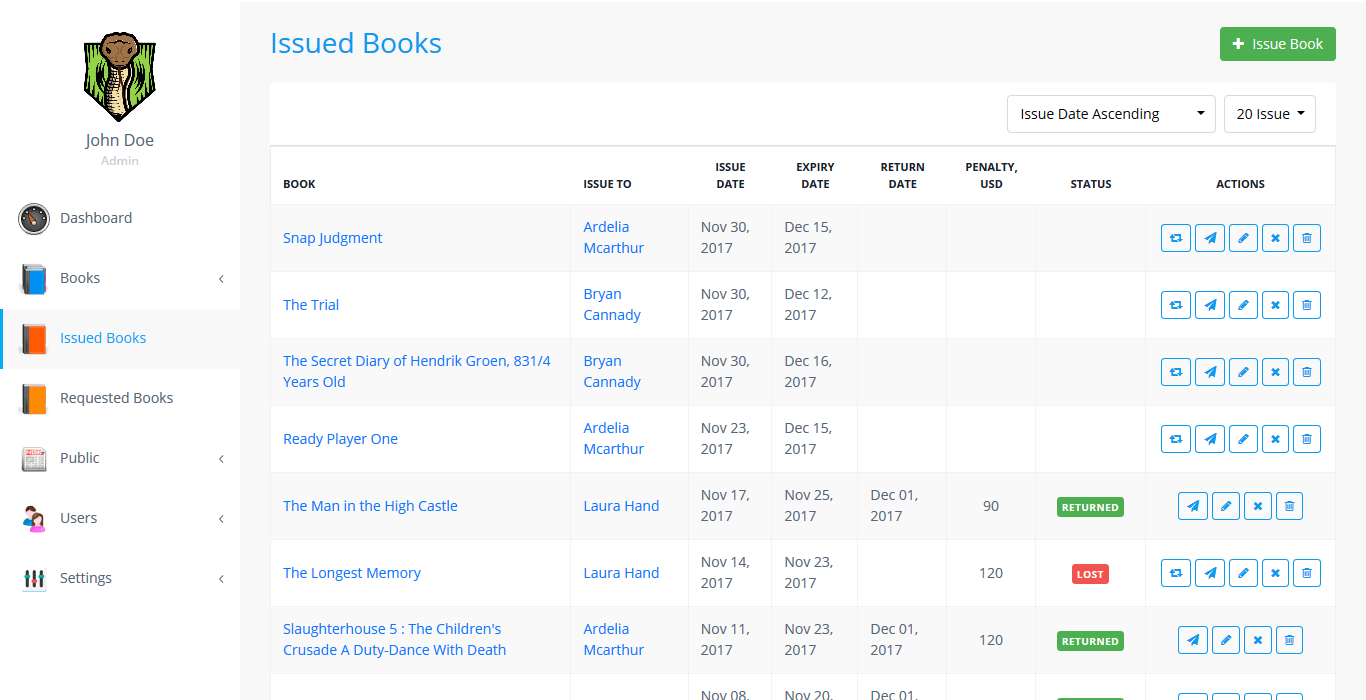
Task: Click the paper plane icon for The Trial
Action: click(x=1210, y=305)
